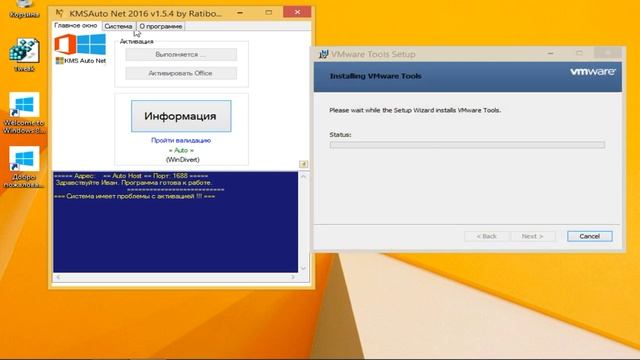Click the KMSAuto title bar app icon
640x360 pixels.
pos(59,13)
